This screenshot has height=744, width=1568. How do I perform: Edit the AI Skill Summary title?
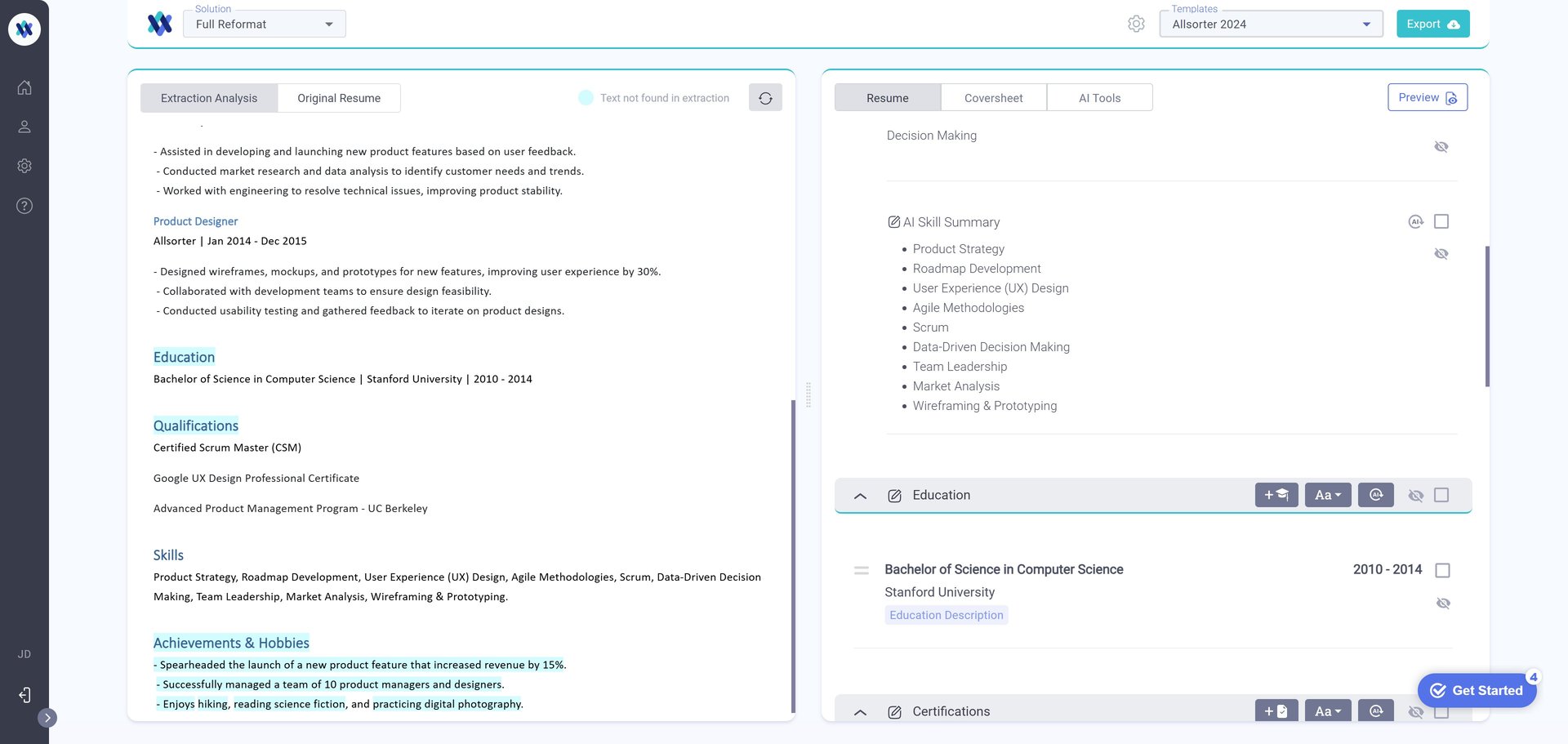(x=894, y=222)
